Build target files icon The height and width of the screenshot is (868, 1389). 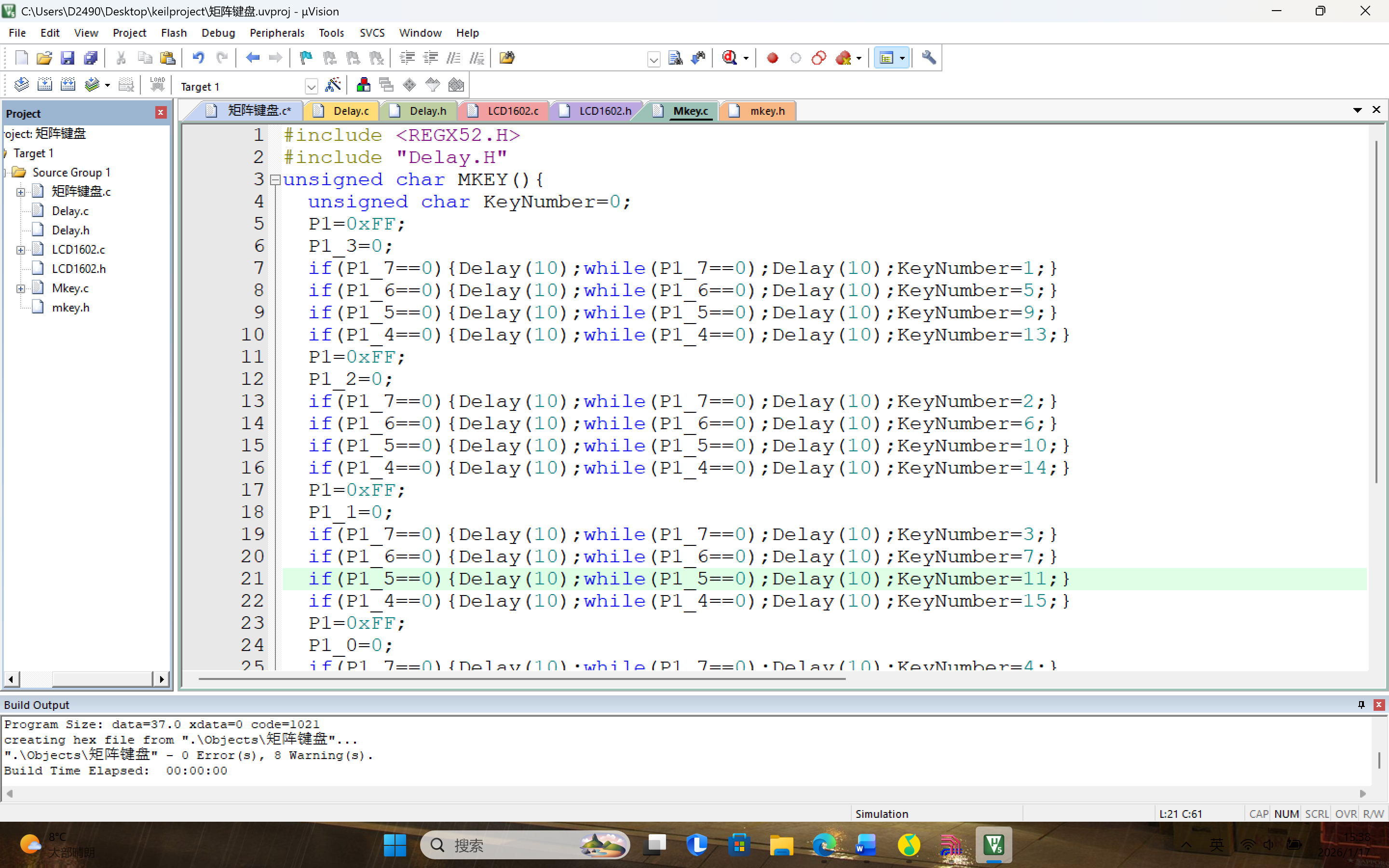tap(45, 85)
